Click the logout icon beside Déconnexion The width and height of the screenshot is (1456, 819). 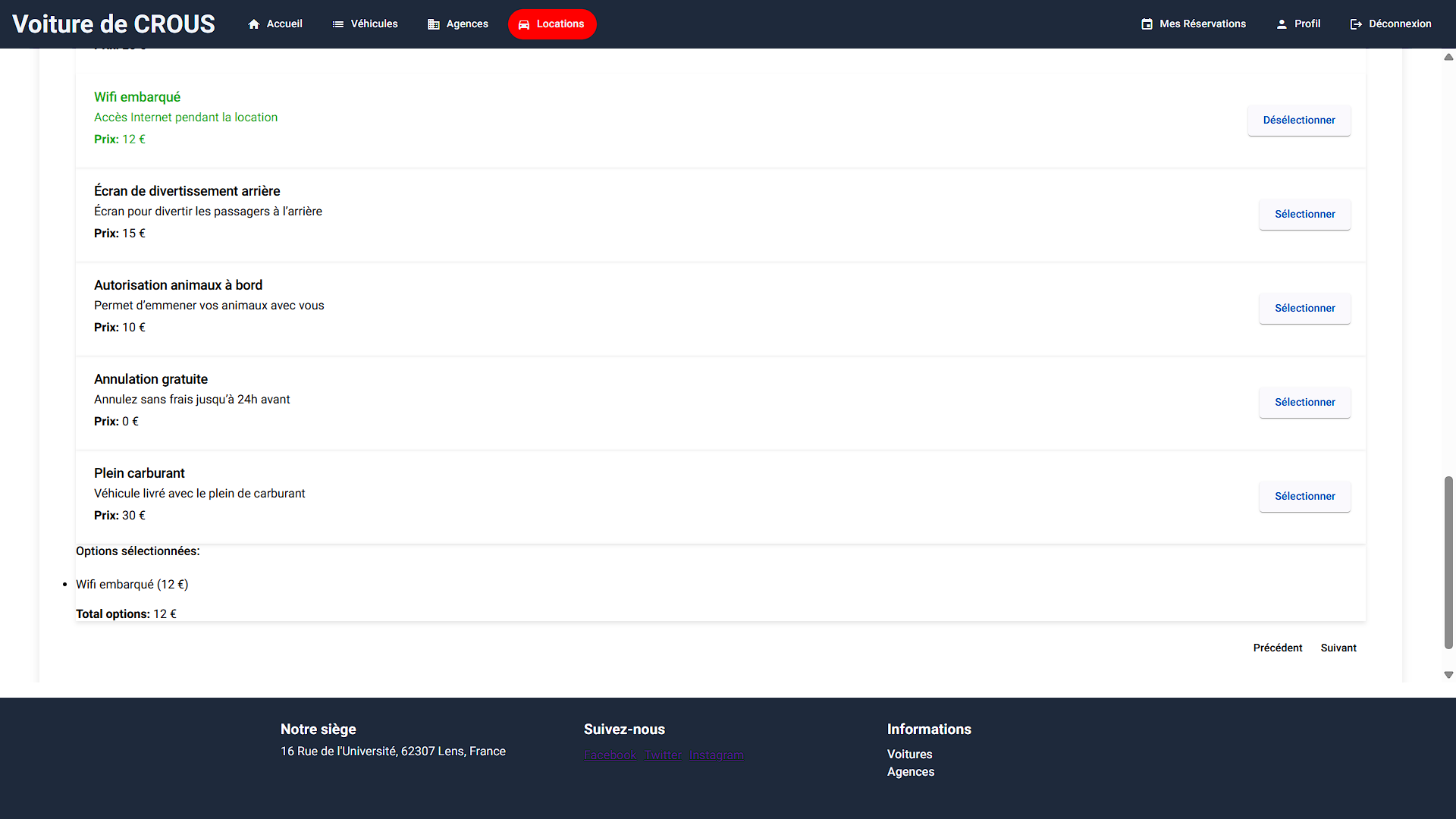coord(1356,24)
